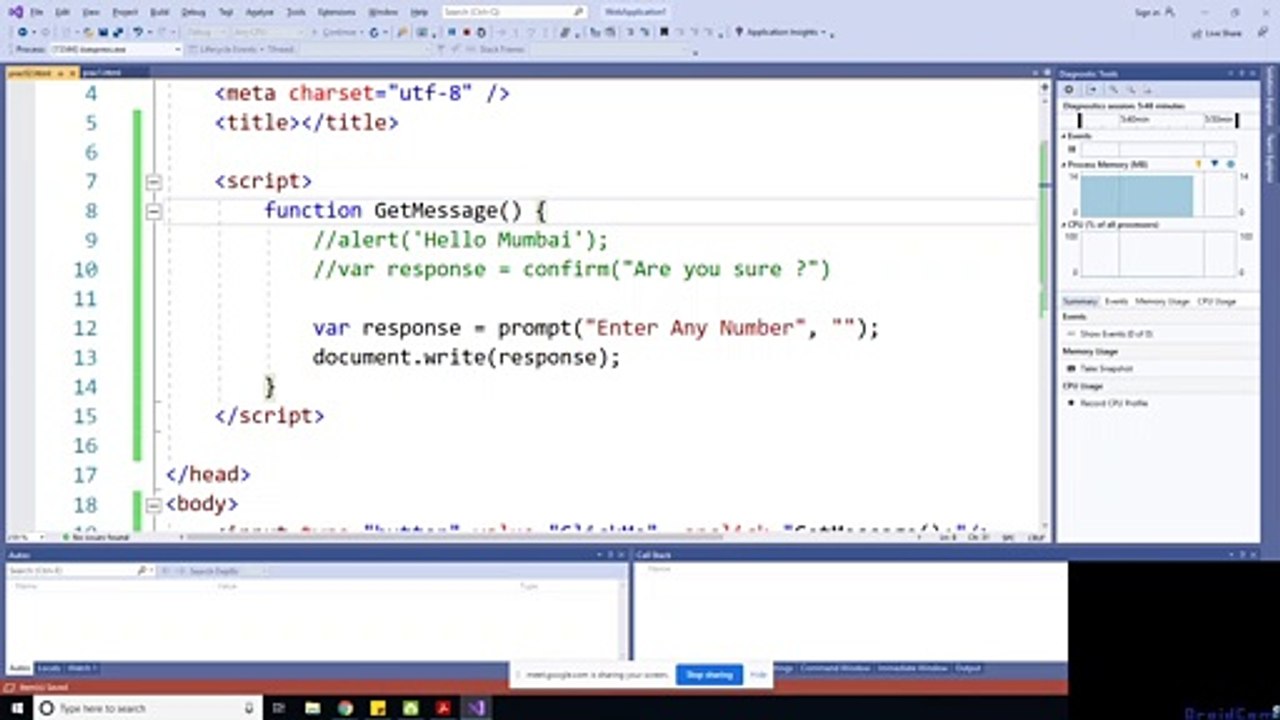The height and width of the screenshot is (720, 1280).
Task: Switch to the Command Window tab
Action: [x=834, y=667]
